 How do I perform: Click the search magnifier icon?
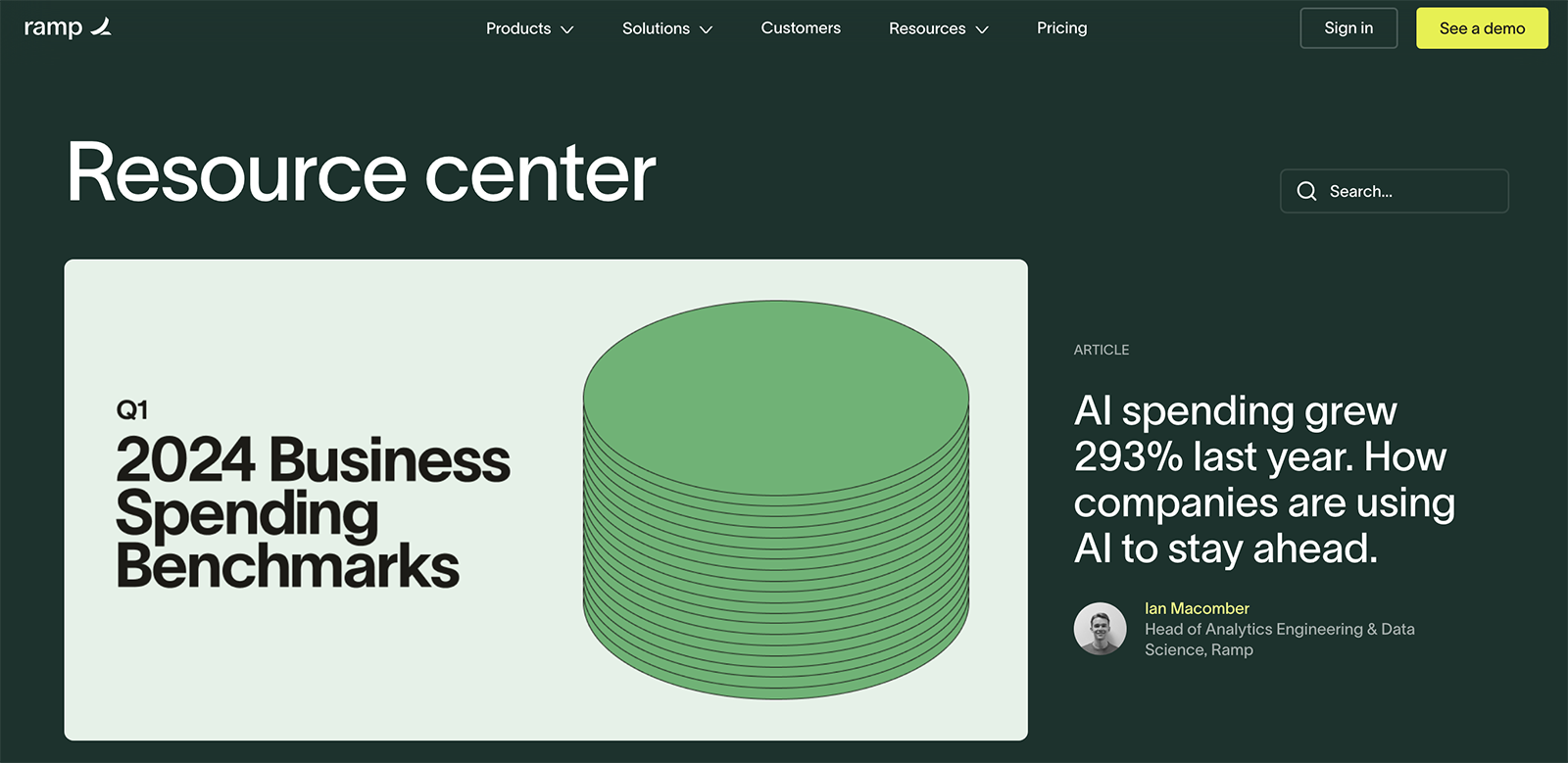click(x=1306, y=191)
